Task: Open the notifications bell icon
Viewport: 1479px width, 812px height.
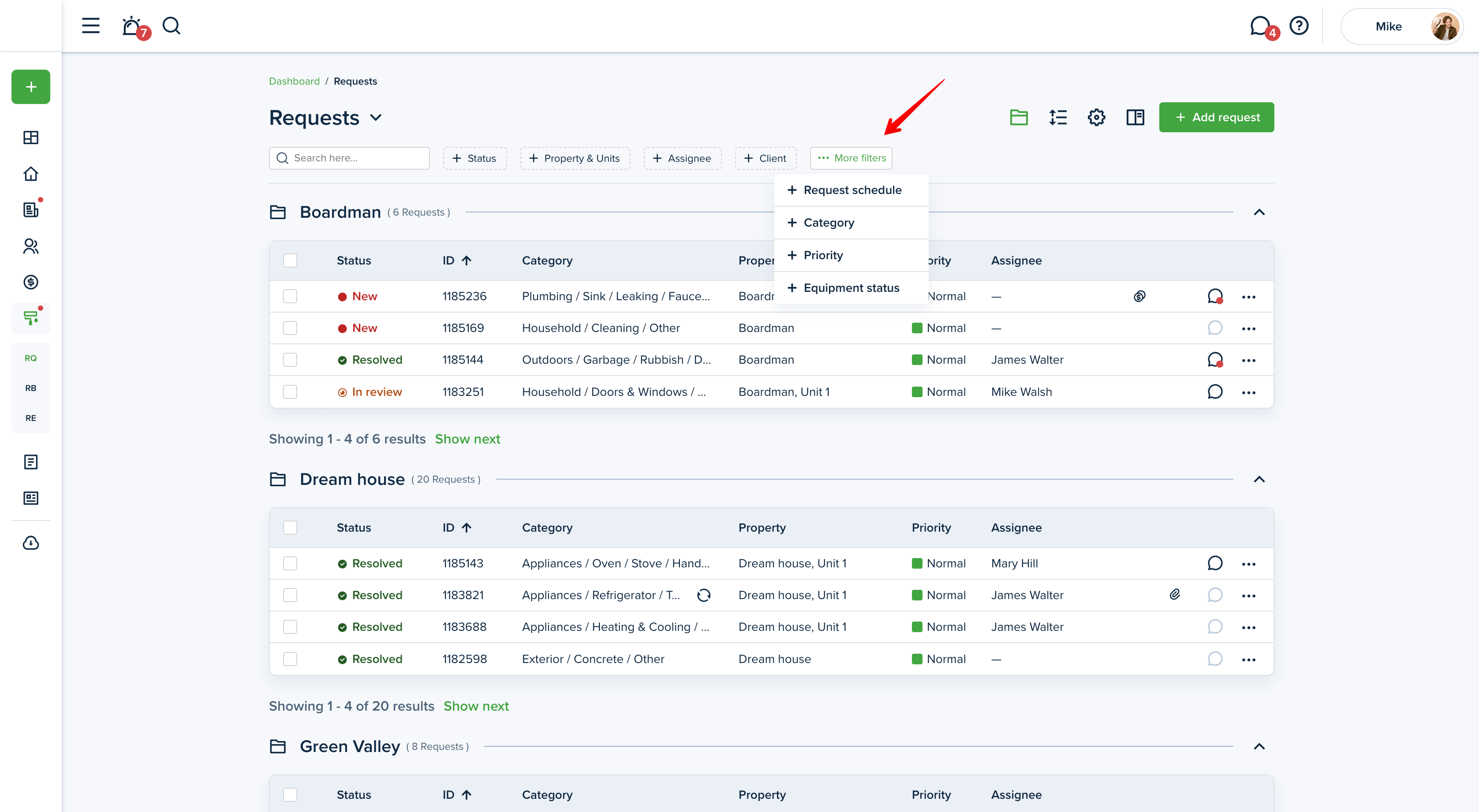Action: 132,26
